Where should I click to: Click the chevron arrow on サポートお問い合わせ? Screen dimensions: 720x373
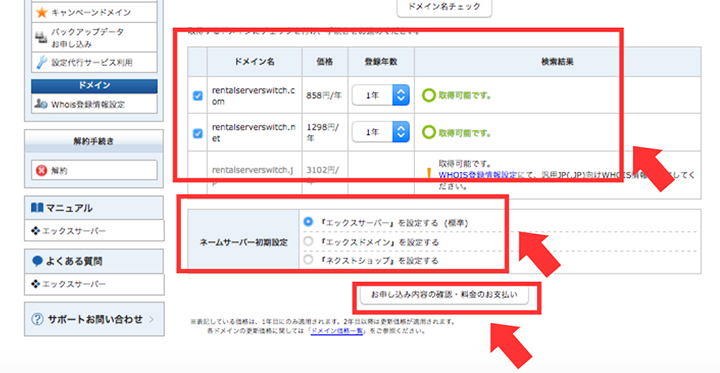(x=152, y=319)
